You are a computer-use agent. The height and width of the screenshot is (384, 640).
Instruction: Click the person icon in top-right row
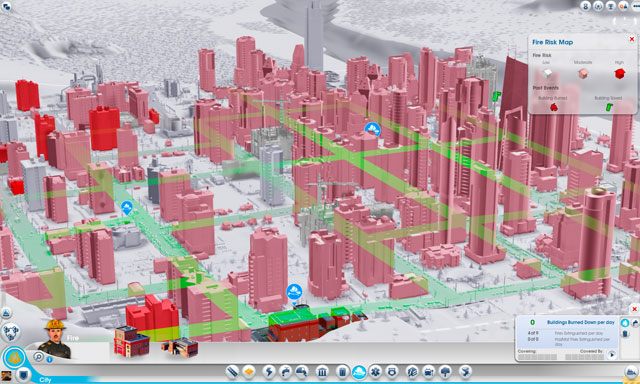pos(586,6)
